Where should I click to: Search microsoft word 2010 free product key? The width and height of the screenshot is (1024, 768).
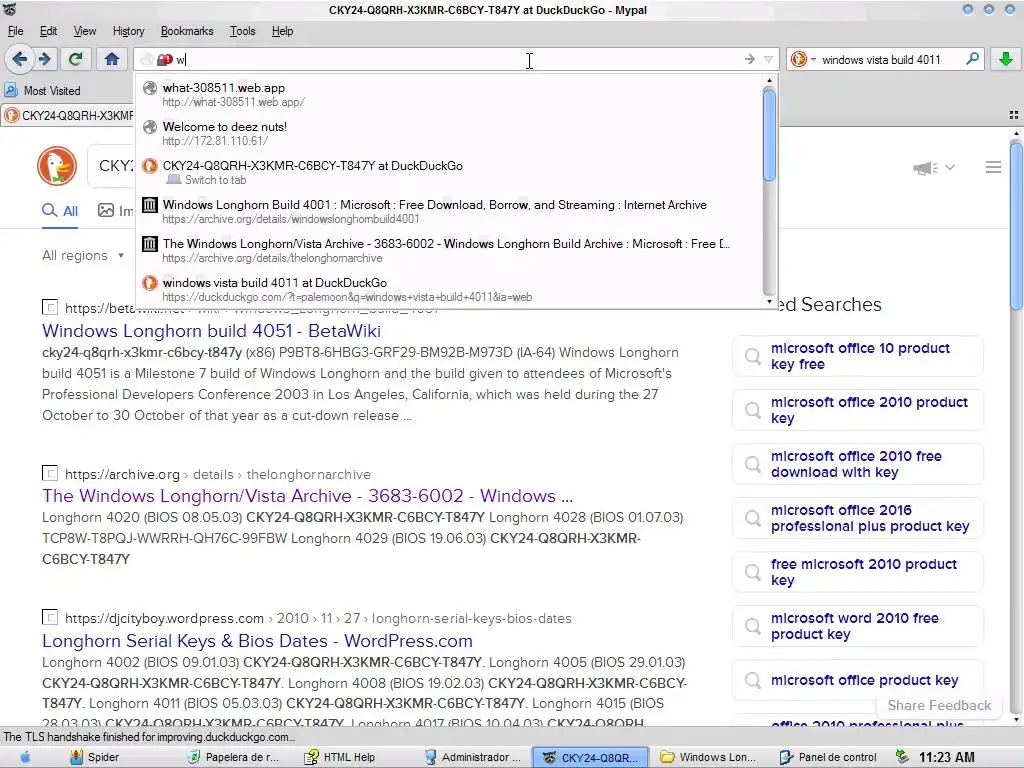coord(857,626)
